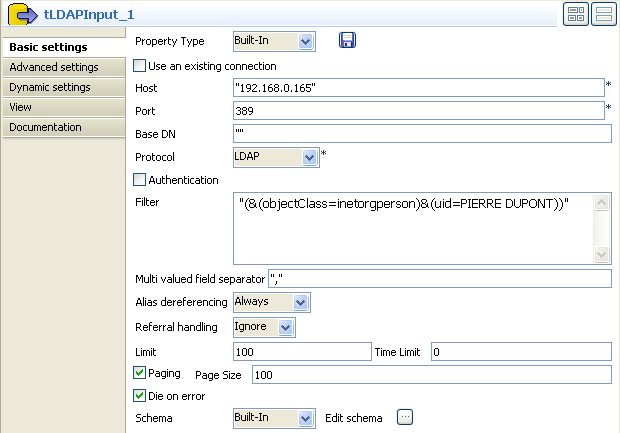The width and height of the screenshot is (620, 433).
Task: Click the Page Size input field
Action: coord(430,374)
